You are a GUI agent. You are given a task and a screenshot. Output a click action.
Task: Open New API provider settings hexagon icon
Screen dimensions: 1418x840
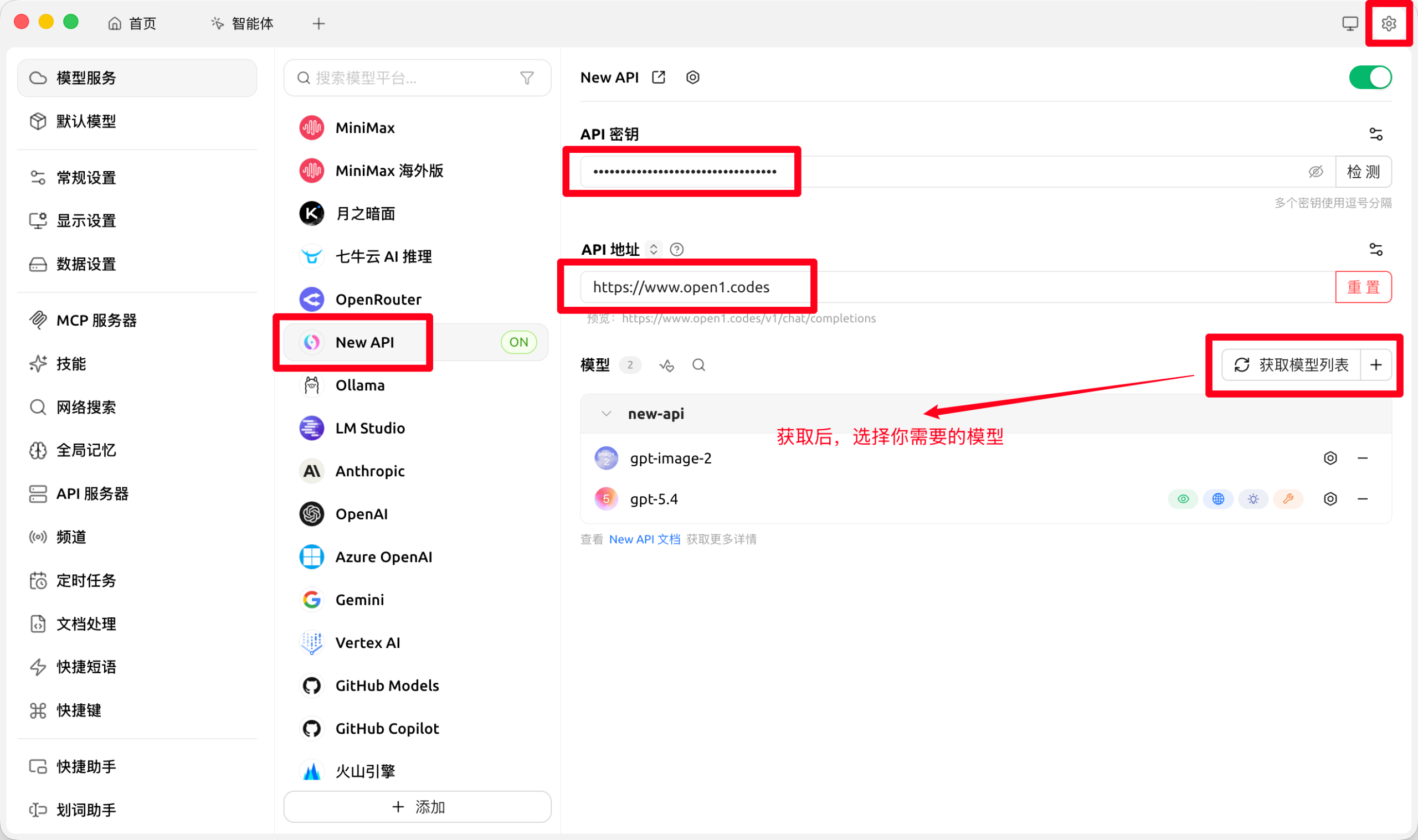pos(692,78)
